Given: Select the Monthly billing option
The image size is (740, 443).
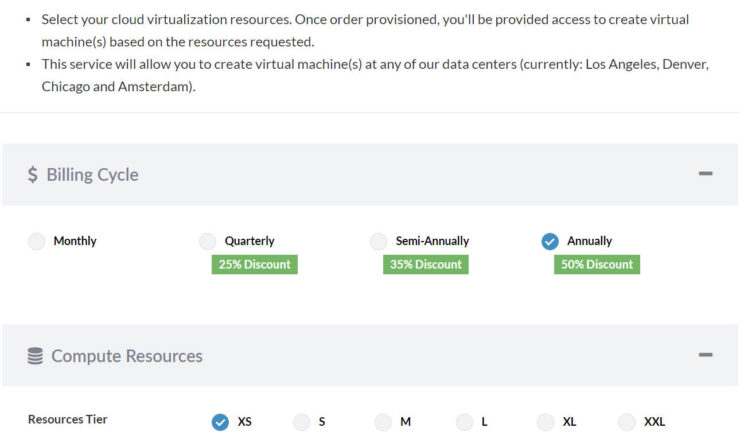Looking at the screenshot, I should (36, 241).
